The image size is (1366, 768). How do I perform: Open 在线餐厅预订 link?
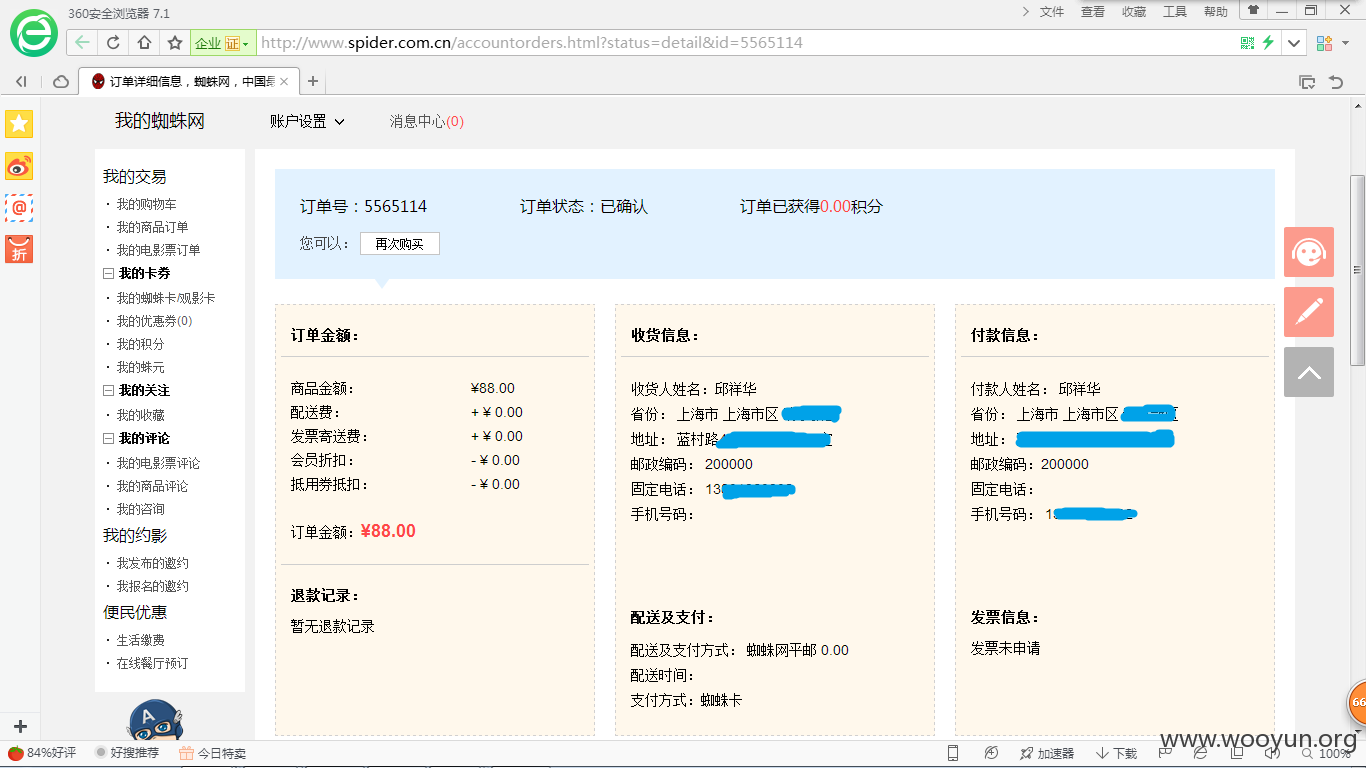(x=153, y=663)
